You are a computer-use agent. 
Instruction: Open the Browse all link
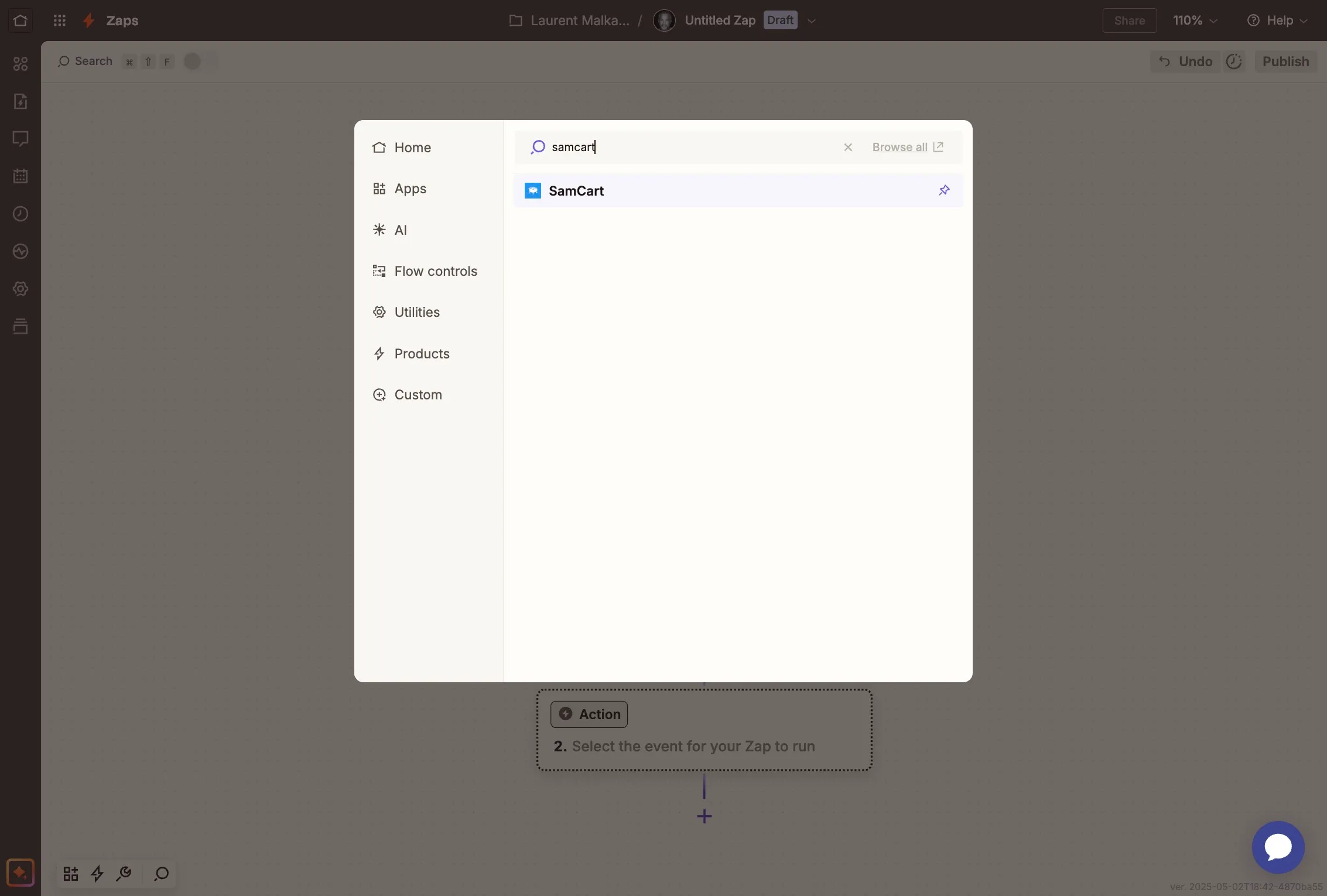click(x=907, y=147)
